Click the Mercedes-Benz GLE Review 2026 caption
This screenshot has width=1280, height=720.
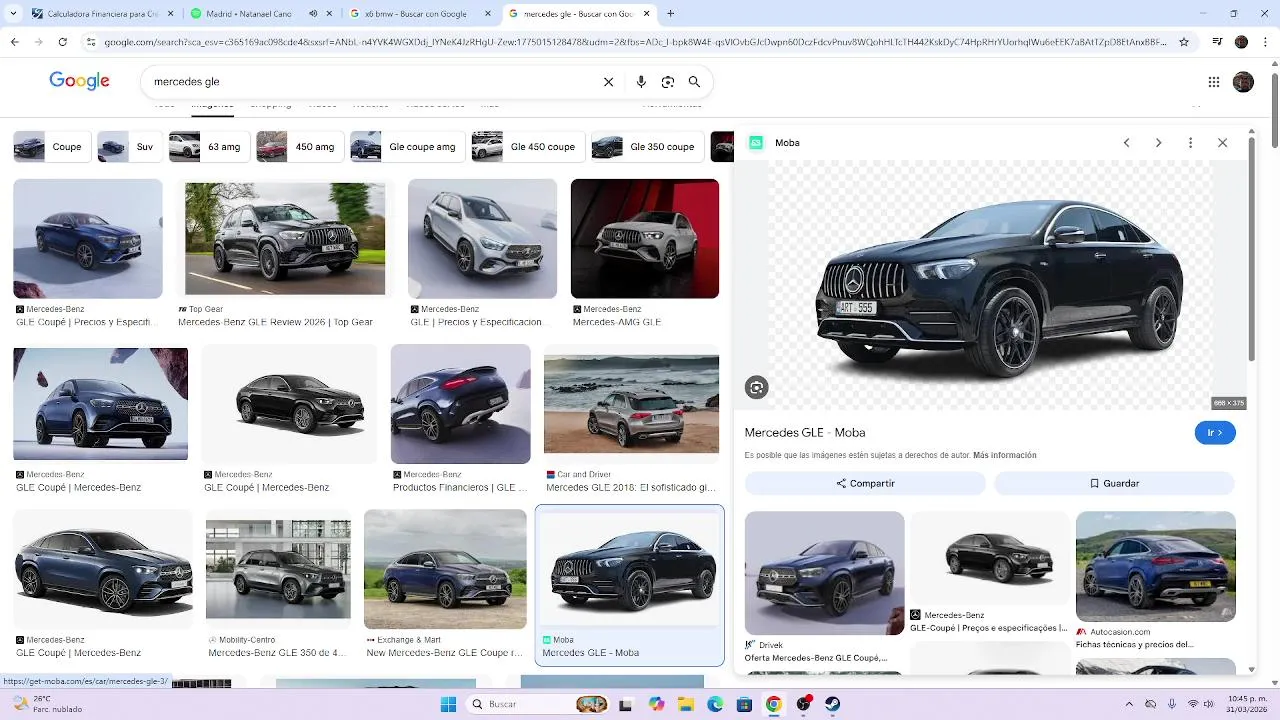pyautogui.click(x=275, y=322)
